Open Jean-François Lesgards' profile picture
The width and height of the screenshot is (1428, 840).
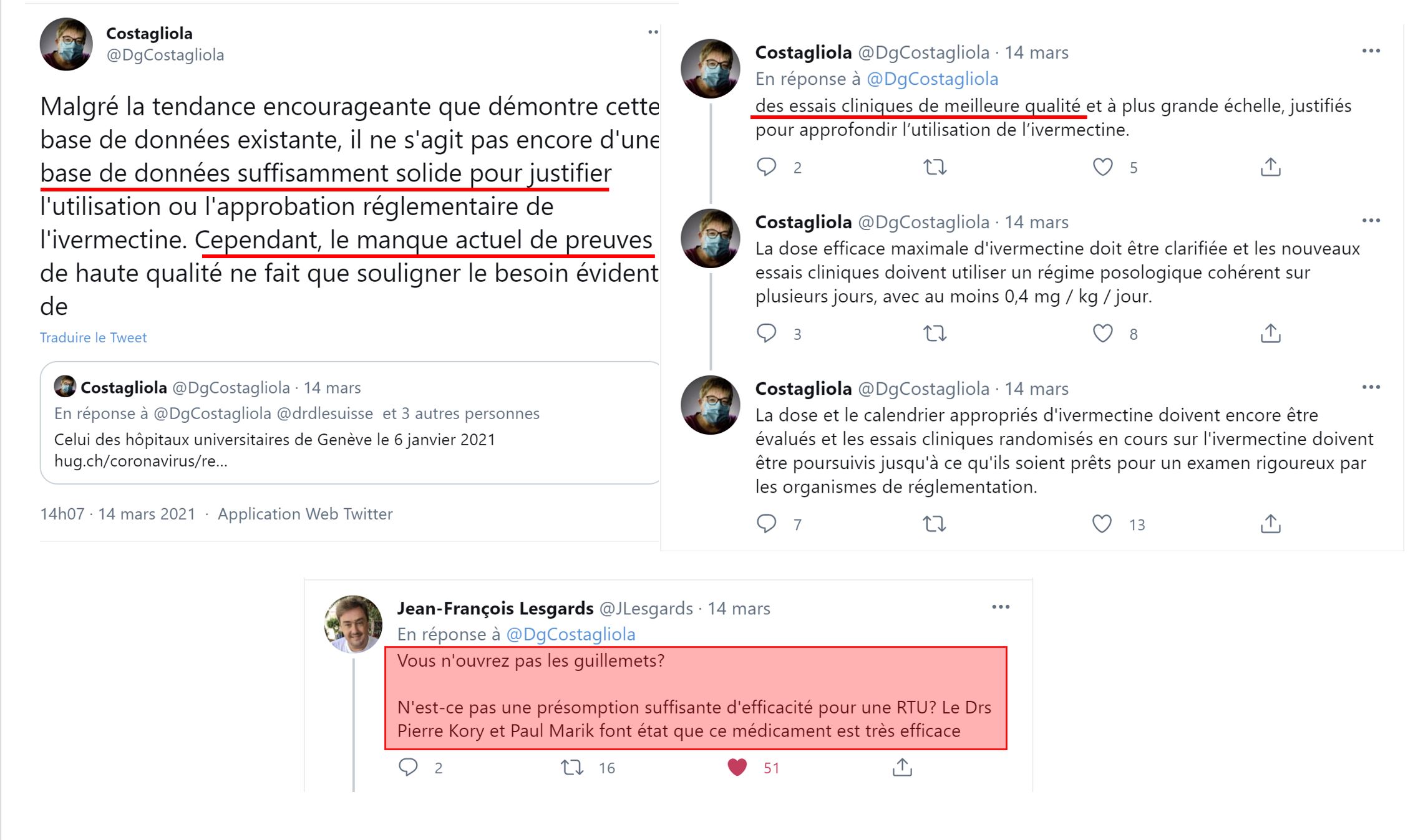coord(353,624)
